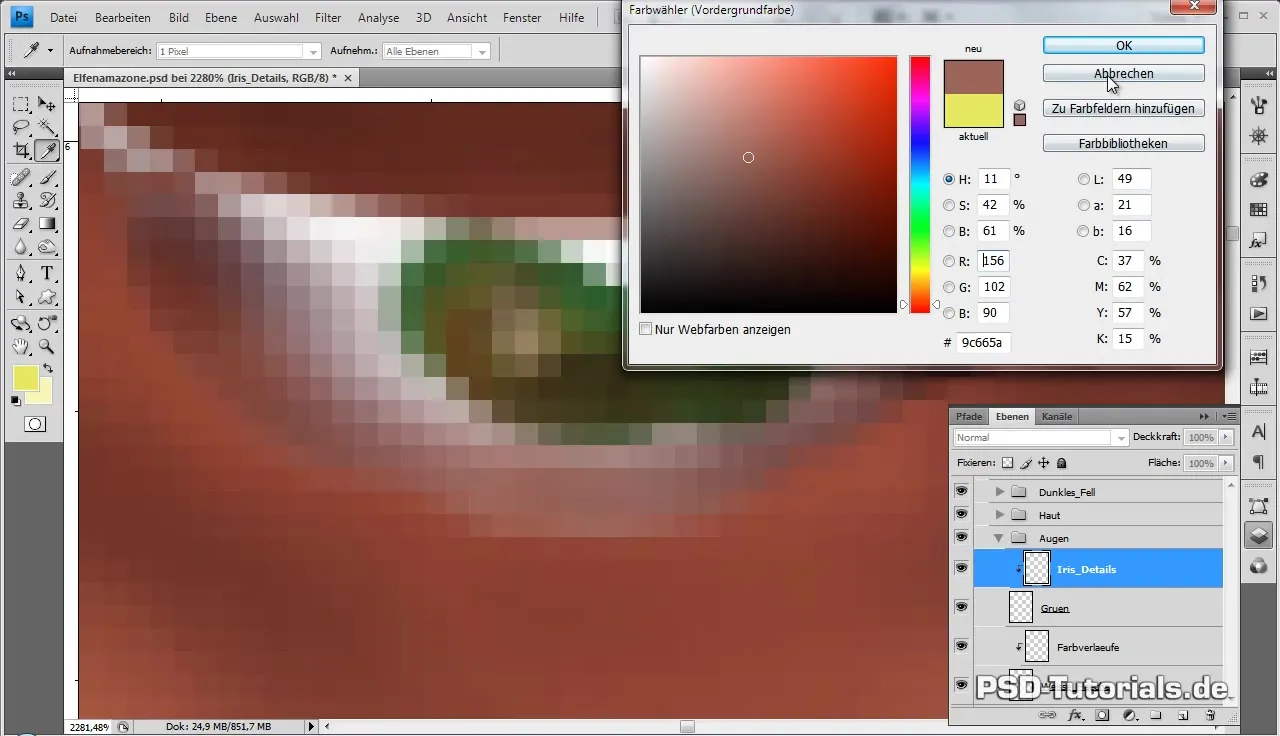Select the S saturation radio button
The image size is (1280, 736).
(949, 205)
